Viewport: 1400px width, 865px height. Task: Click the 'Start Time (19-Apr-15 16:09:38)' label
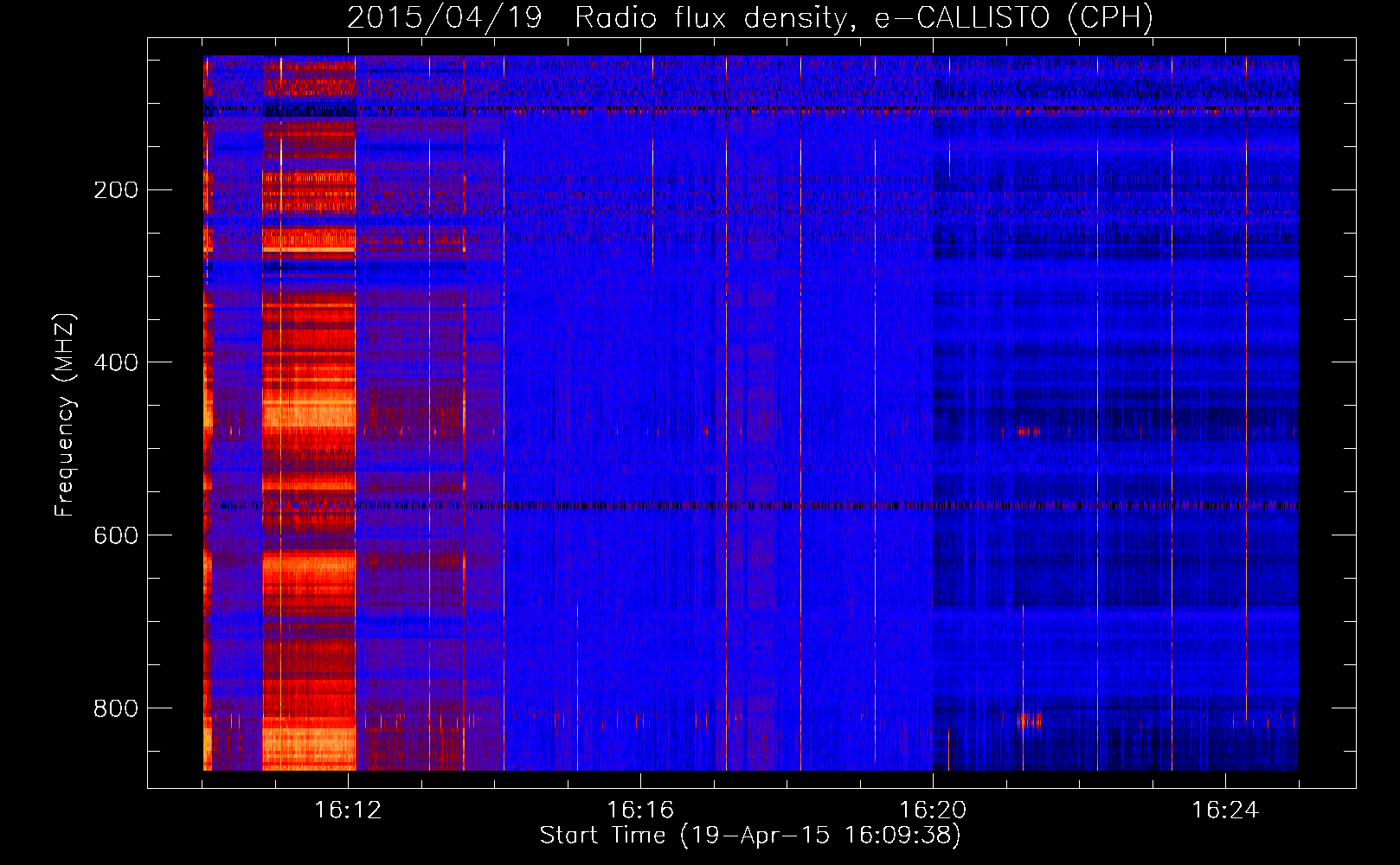pyautogui.click(x=750, y=836)
